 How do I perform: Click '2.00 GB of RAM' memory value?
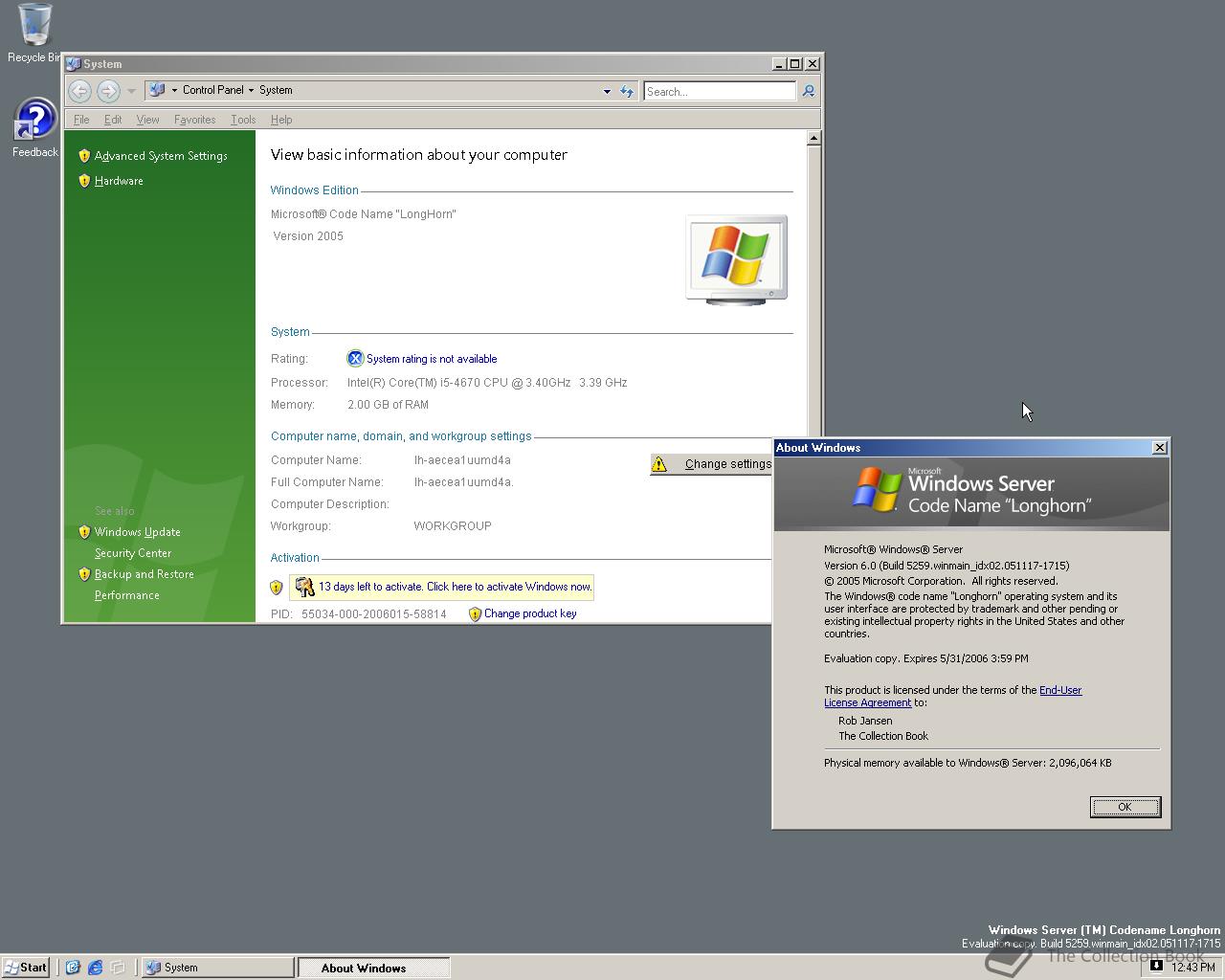click(x=388, y=405)
